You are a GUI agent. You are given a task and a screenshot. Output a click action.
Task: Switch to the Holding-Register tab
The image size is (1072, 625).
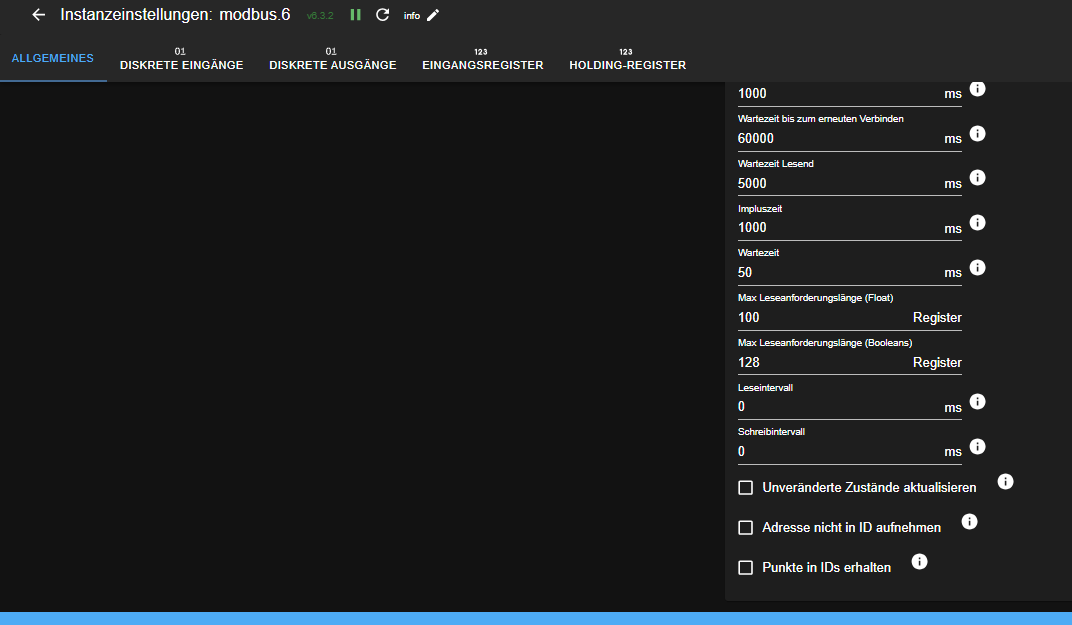tap(627, 65)
